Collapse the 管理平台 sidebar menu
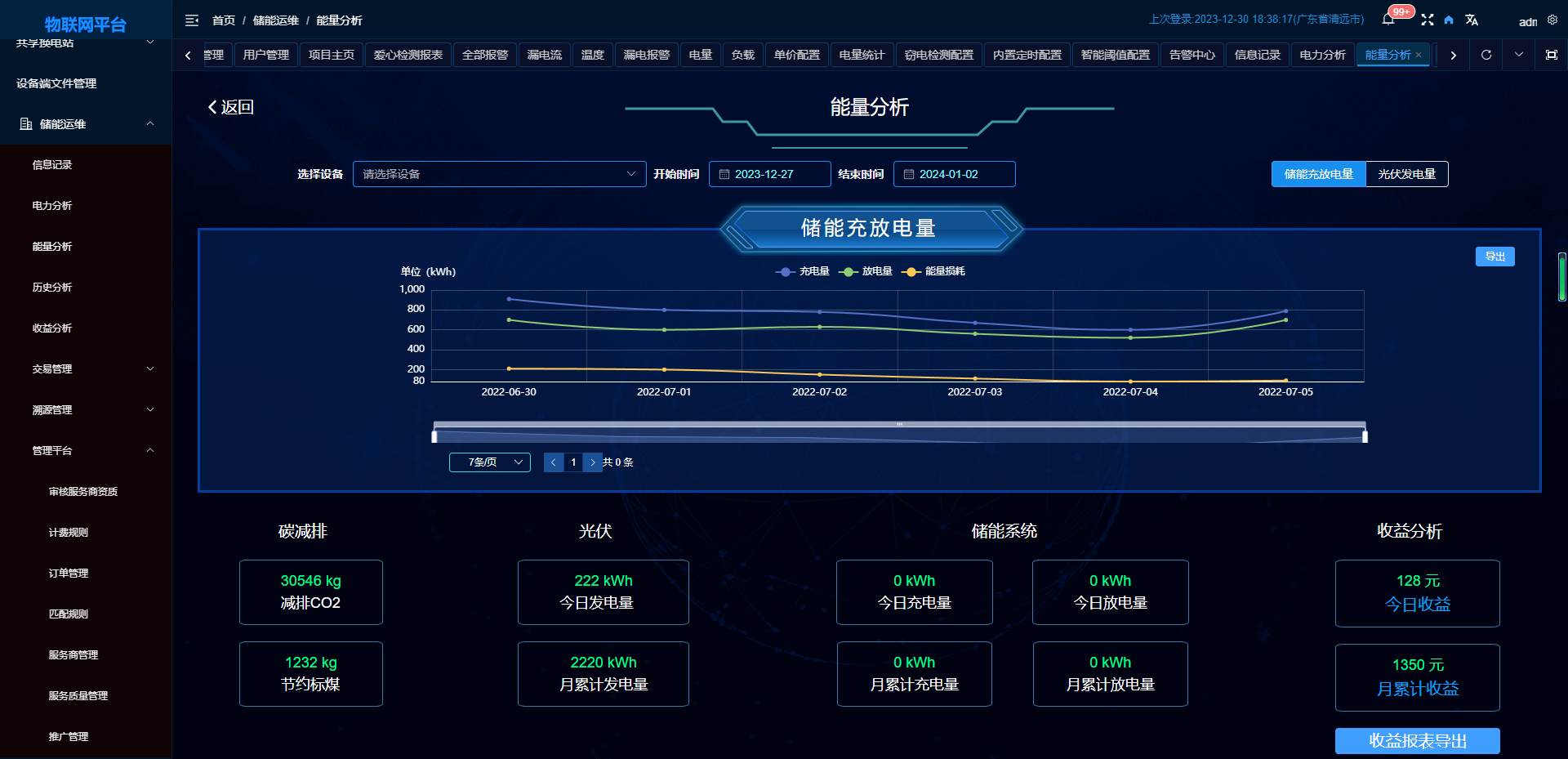 click(x=86, y=451)
